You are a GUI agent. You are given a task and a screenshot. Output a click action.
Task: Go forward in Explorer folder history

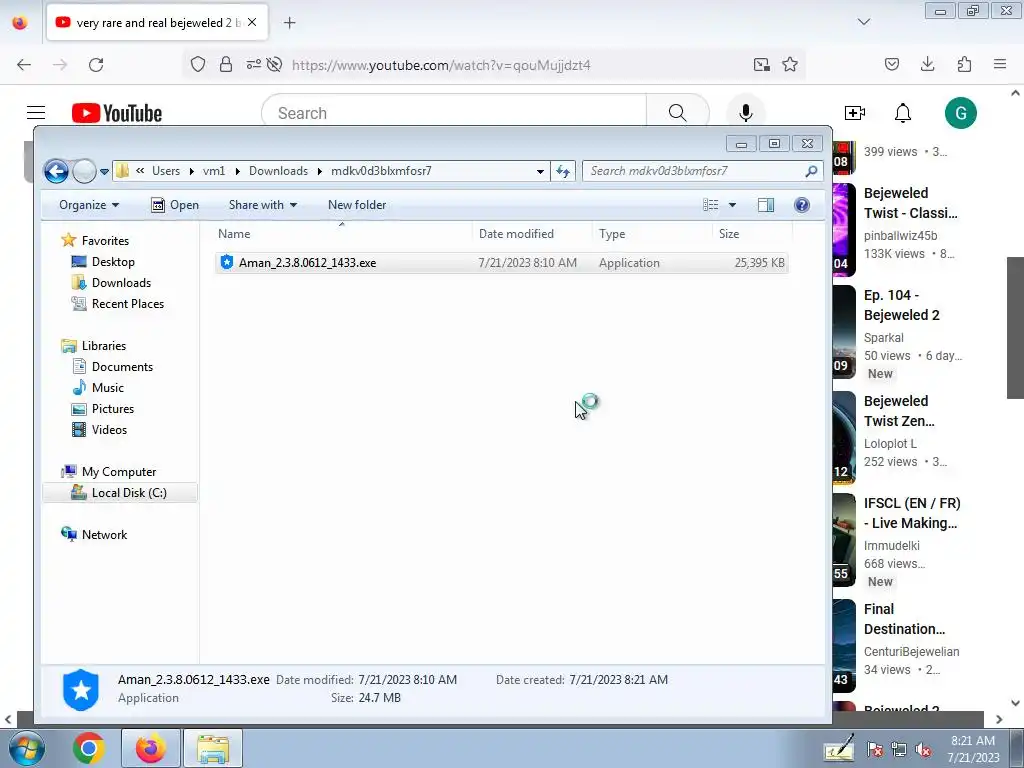(x=84, y=172)
